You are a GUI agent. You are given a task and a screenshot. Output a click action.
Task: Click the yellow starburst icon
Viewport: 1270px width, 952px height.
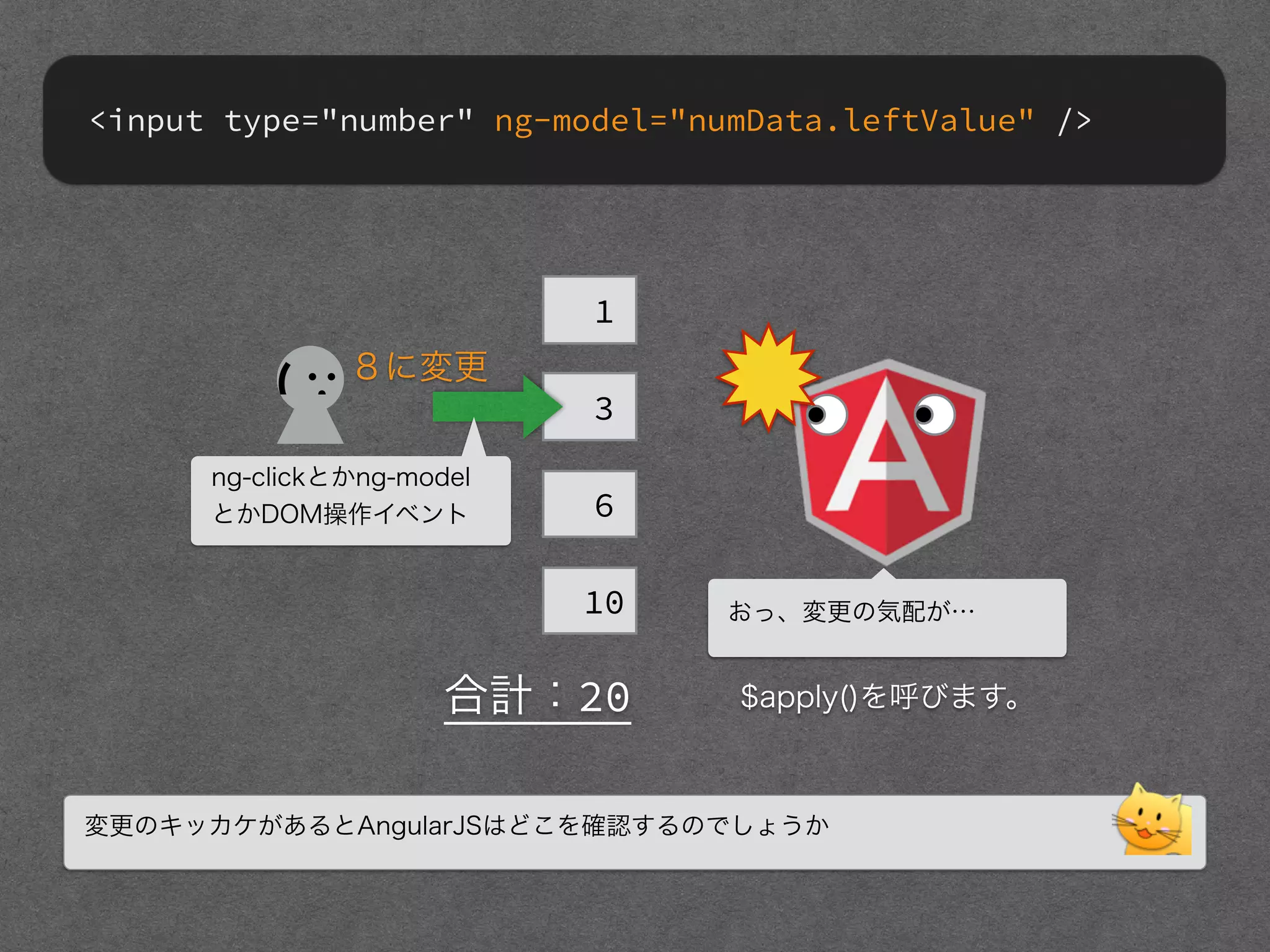pyautogui.click(x=768, y=377)
